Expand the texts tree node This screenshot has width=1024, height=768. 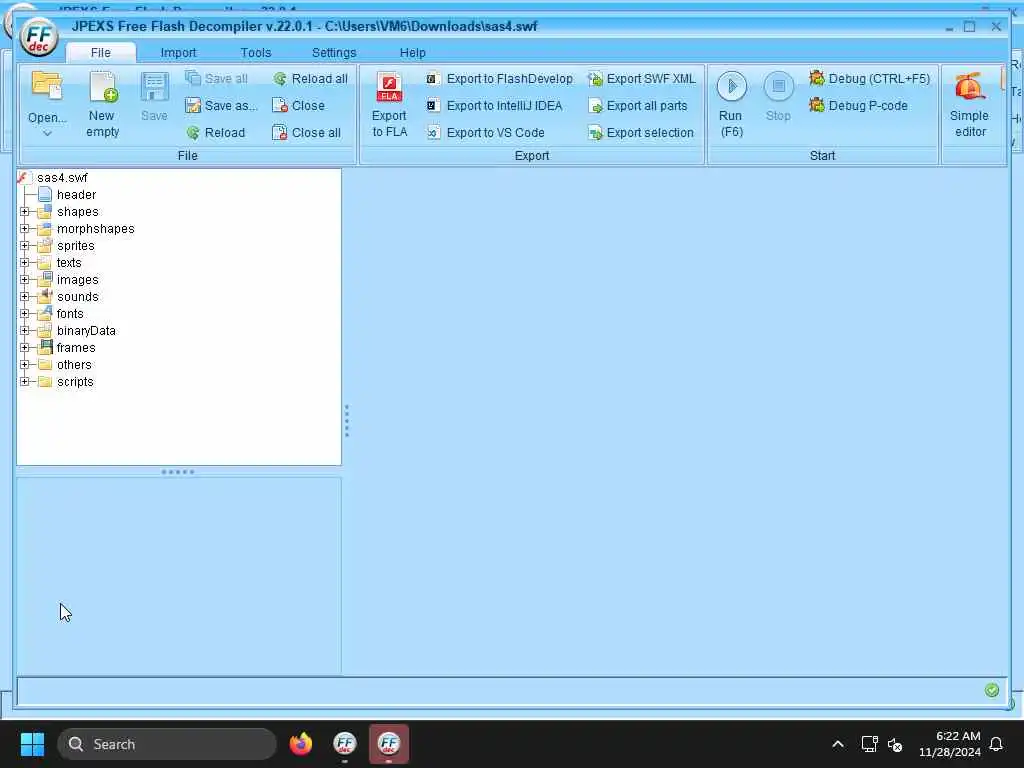pos(25,263)
